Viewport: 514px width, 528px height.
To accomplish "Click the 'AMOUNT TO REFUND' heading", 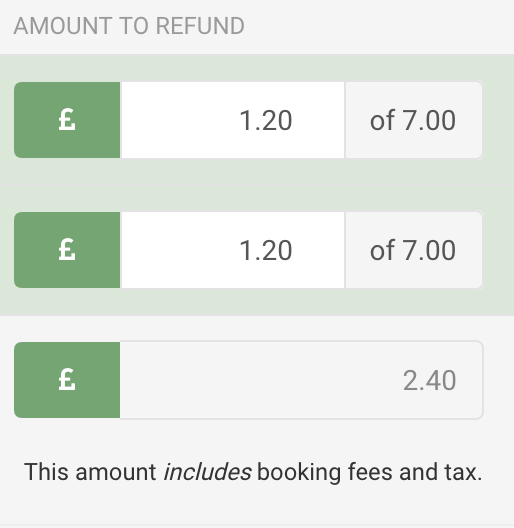I will tap(129, 26).
